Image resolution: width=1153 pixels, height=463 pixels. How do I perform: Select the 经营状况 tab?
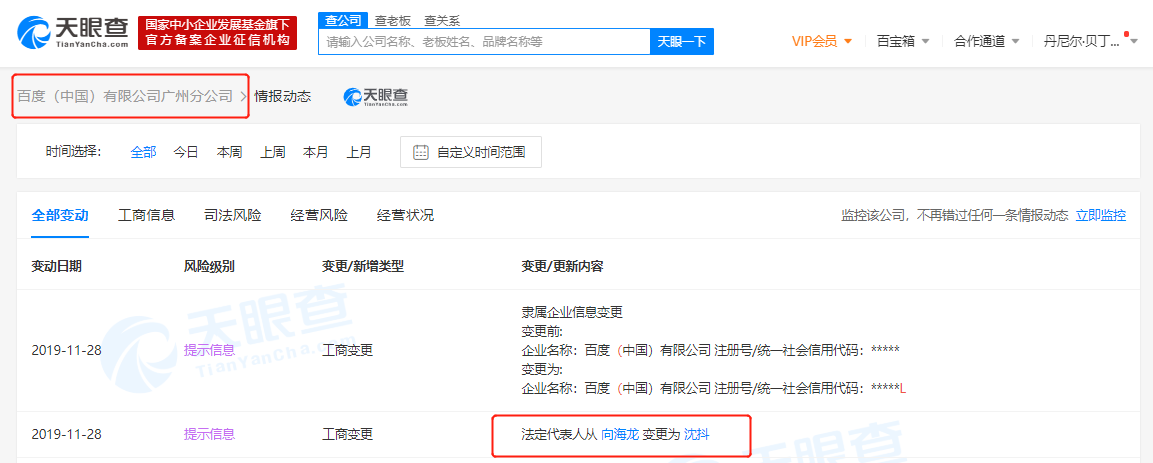tap(405, 215)
